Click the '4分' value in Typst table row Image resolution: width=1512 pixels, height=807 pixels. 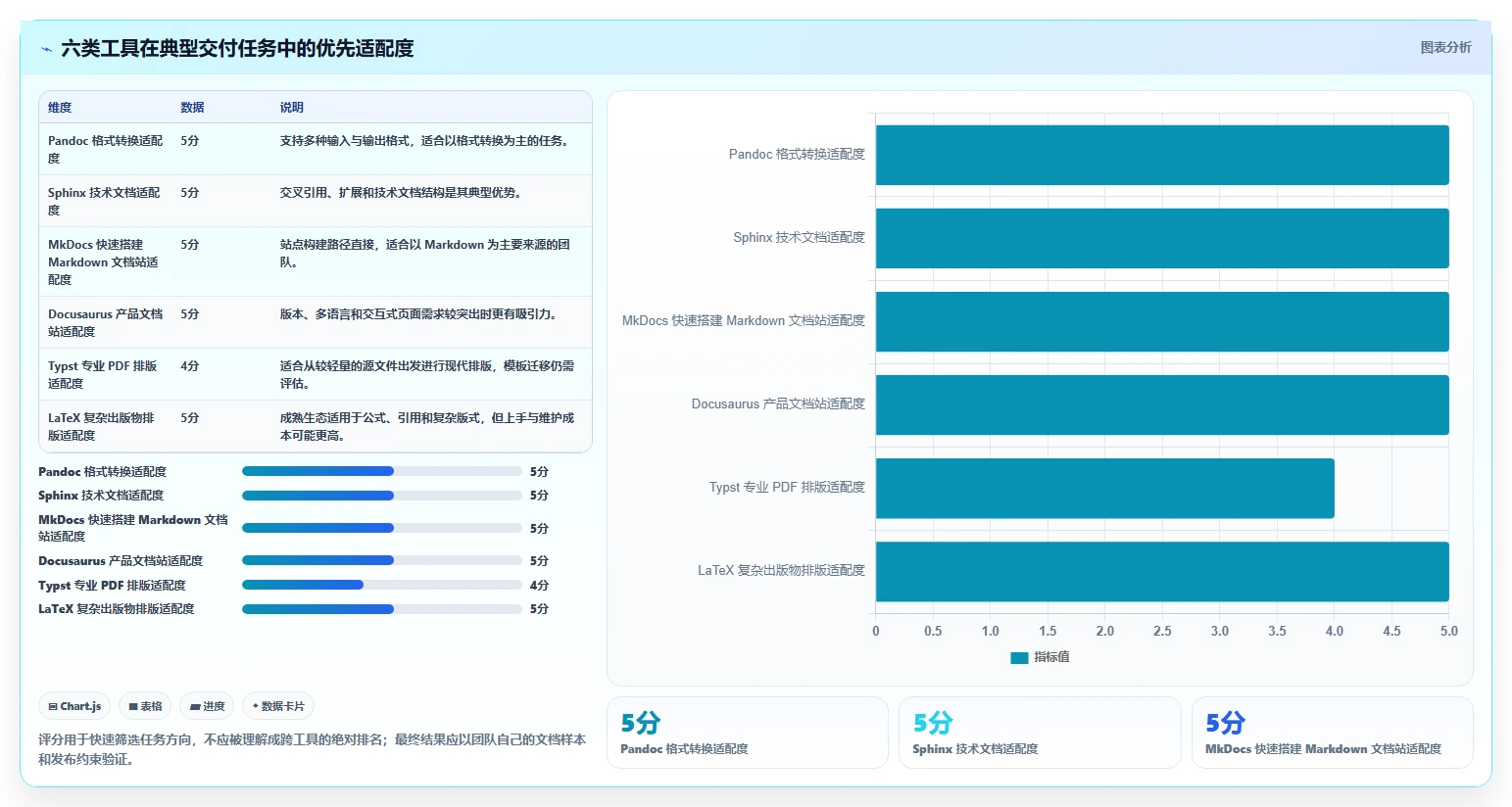190,365
